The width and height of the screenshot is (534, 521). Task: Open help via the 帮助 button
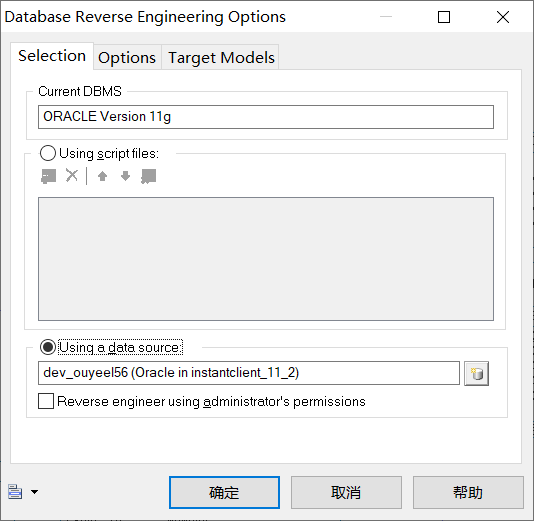(468, 492)
